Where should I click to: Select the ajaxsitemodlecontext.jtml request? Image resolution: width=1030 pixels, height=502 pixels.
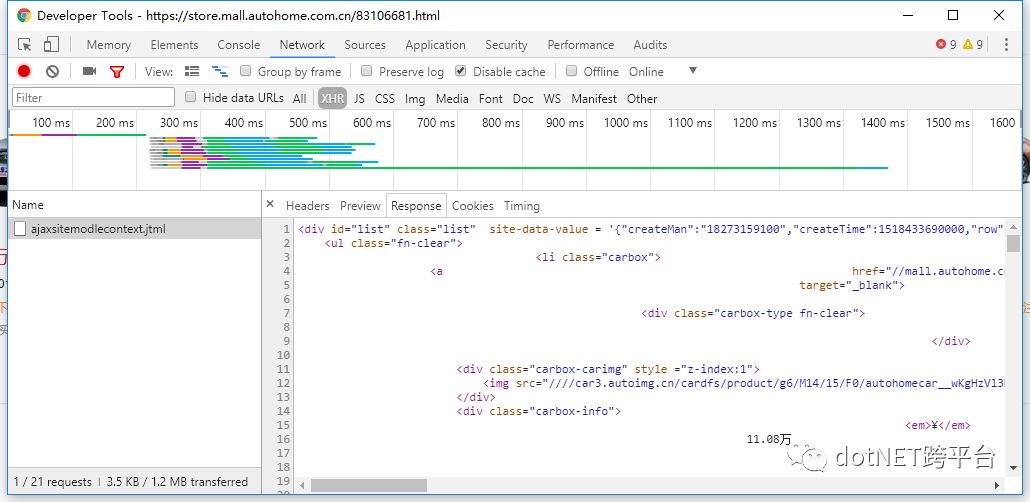(x=135, y=229)
